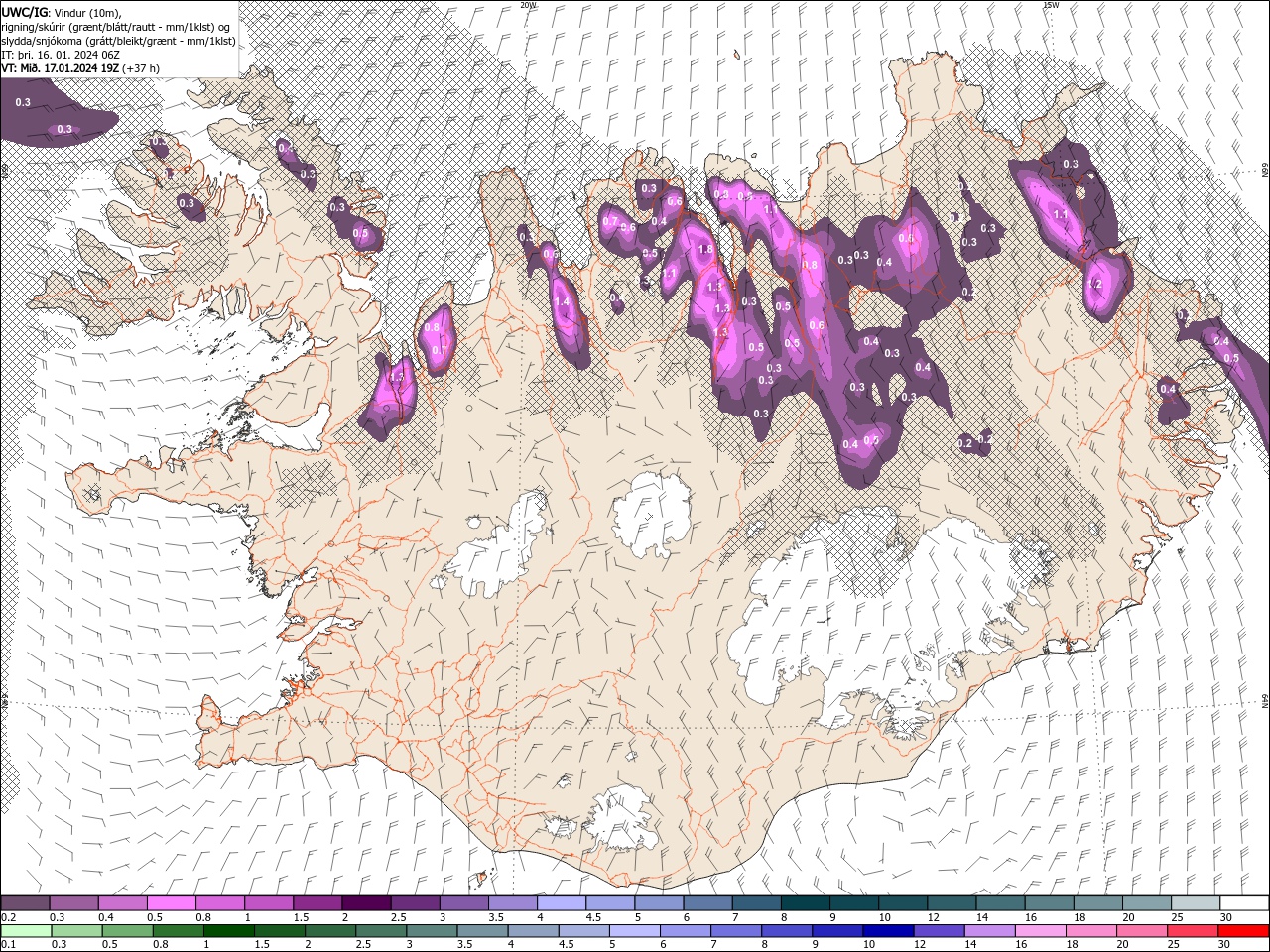Viewport: 1270px width, 952px height.
Task: Click lower legend dark green swatch between 1 and 1.5
Action: [x=229, y=931]
